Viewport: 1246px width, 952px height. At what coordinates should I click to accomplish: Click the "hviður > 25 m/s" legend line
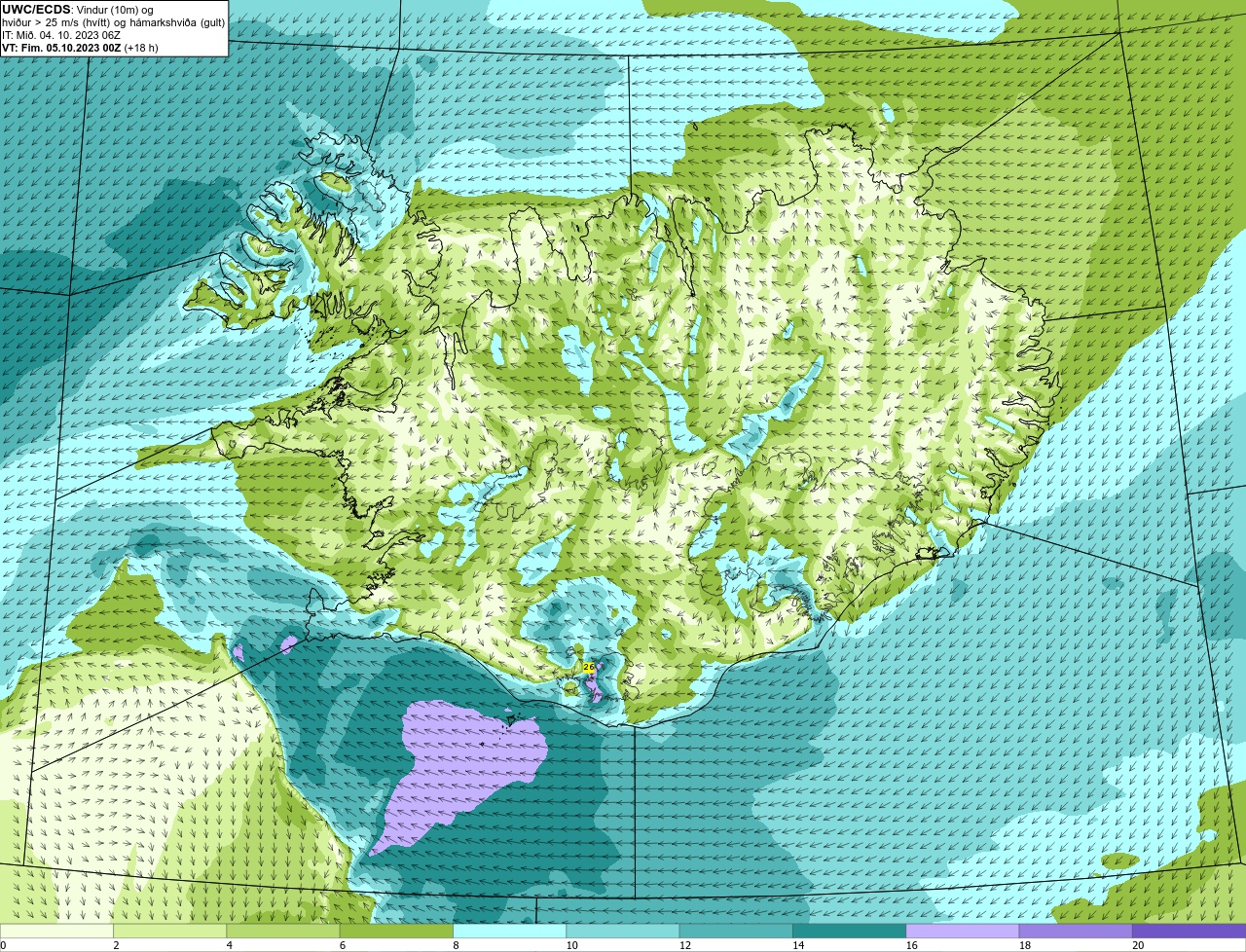coord(113,22)
